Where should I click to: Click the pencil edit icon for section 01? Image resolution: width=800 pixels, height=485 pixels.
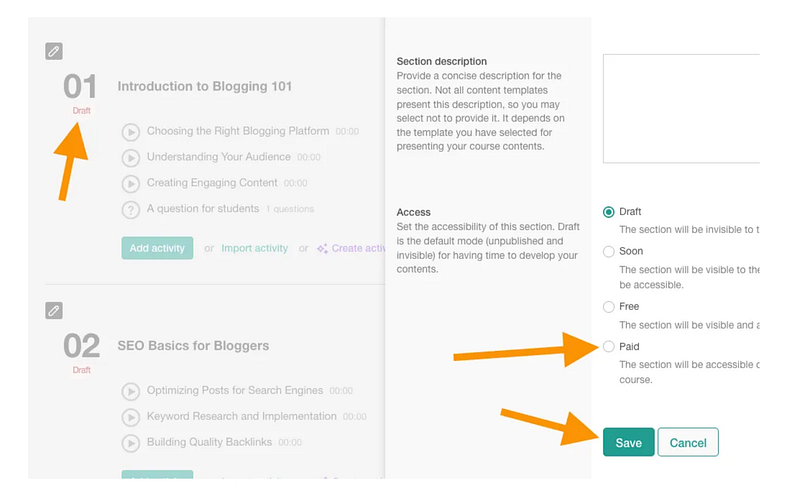click(54, 51)
